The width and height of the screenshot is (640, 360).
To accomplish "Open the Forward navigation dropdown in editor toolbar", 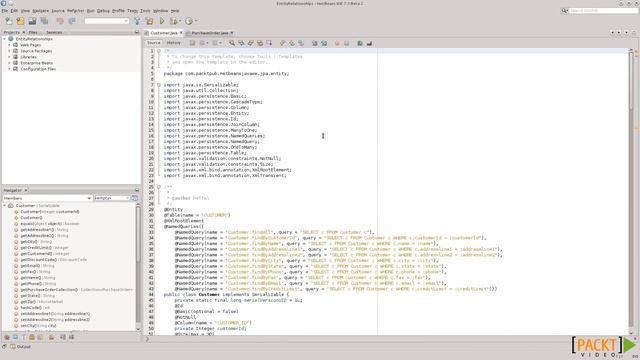I will [220, 43].
